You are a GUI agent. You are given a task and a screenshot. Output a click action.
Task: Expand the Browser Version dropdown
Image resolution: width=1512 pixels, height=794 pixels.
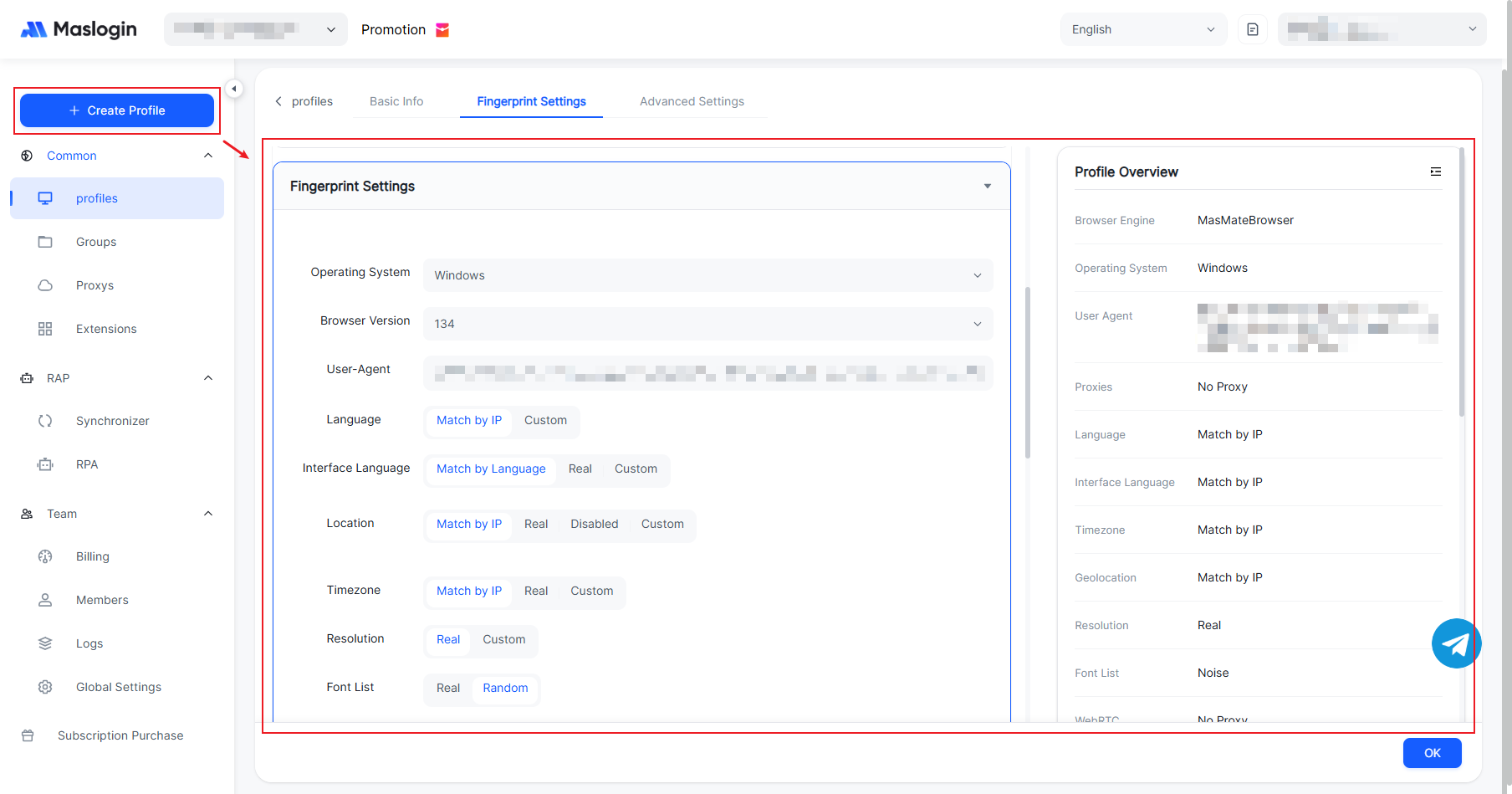(707, 324)
